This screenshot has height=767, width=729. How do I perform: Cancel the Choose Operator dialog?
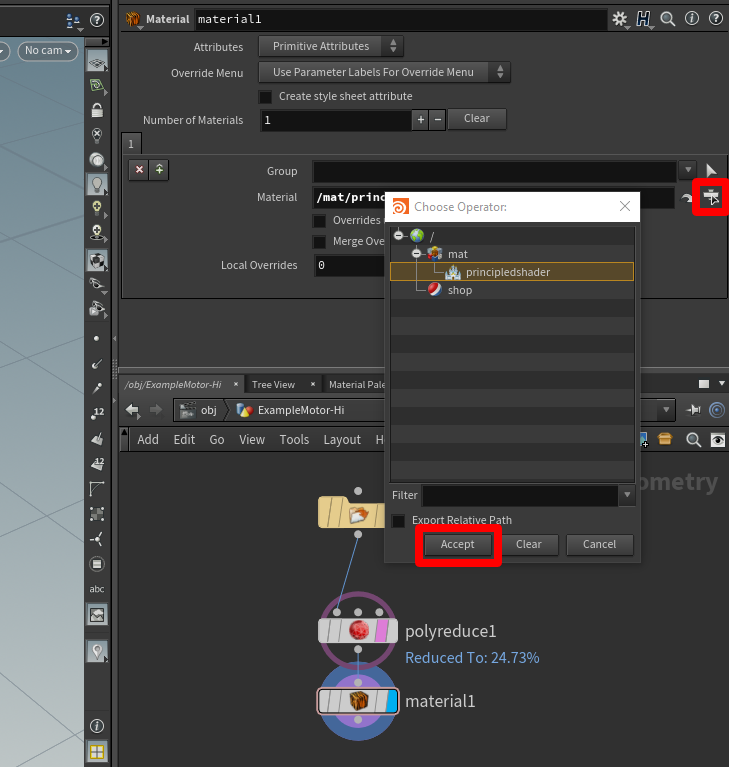click(599, 545)
